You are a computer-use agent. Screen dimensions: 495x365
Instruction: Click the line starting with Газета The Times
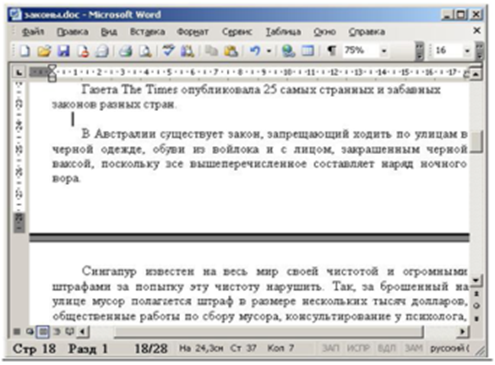pyautogui.click(x=261, y=90)
